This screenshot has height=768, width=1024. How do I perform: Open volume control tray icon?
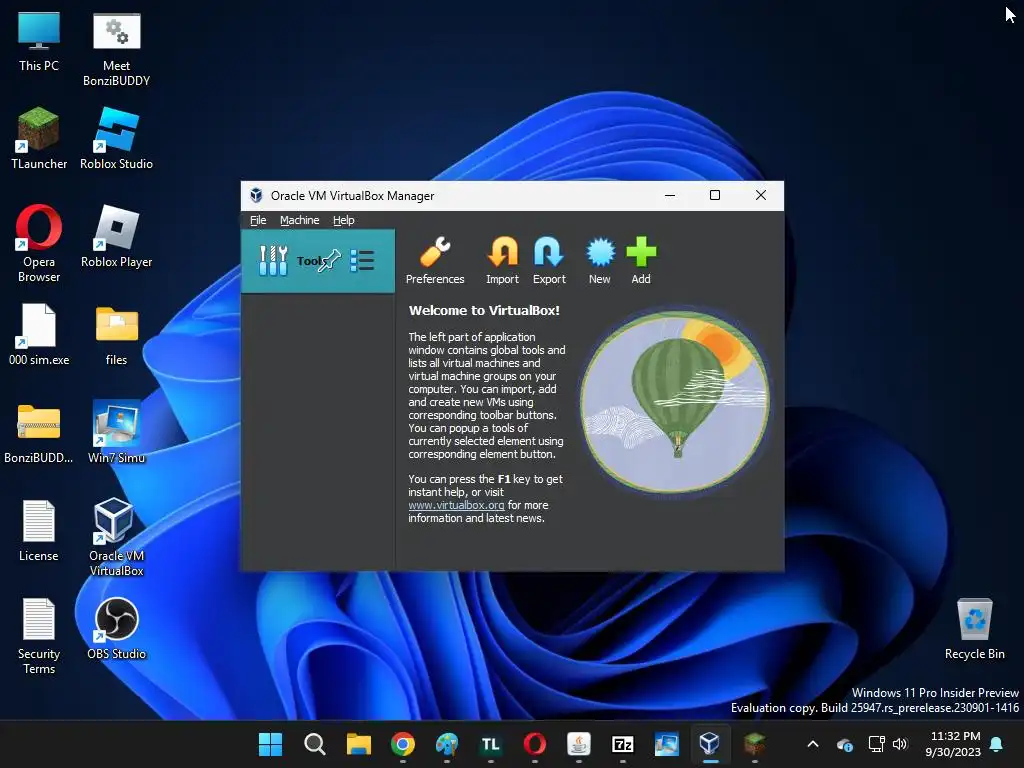point(901,744)
